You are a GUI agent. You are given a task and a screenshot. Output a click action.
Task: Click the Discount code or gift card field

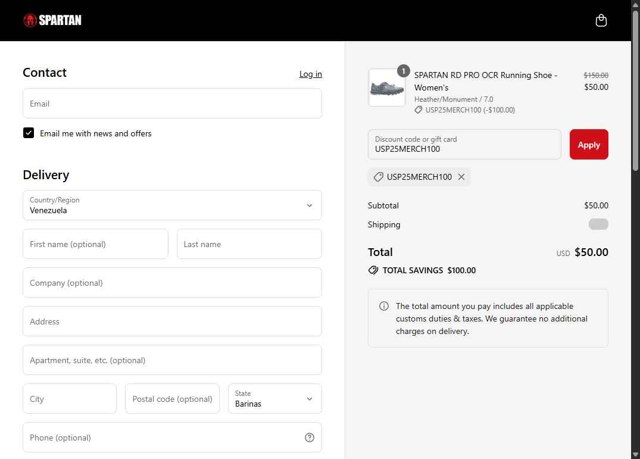pos(464,144)
